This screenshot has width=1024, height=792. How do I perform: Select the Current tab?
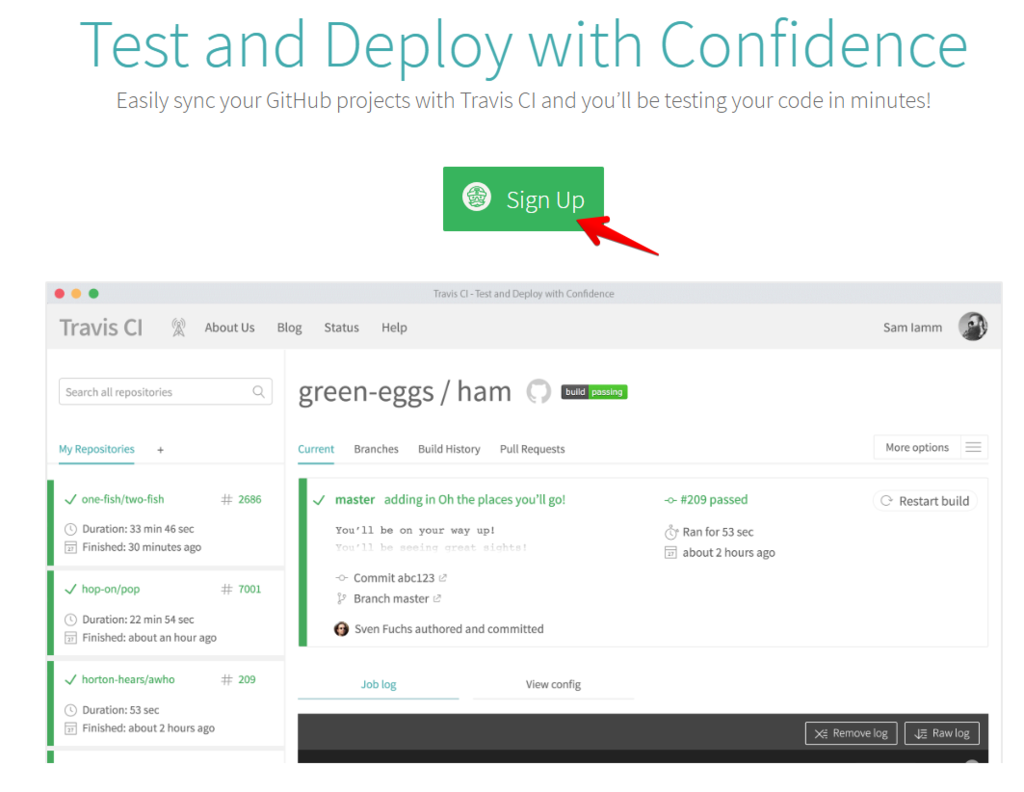coord(315,449)
